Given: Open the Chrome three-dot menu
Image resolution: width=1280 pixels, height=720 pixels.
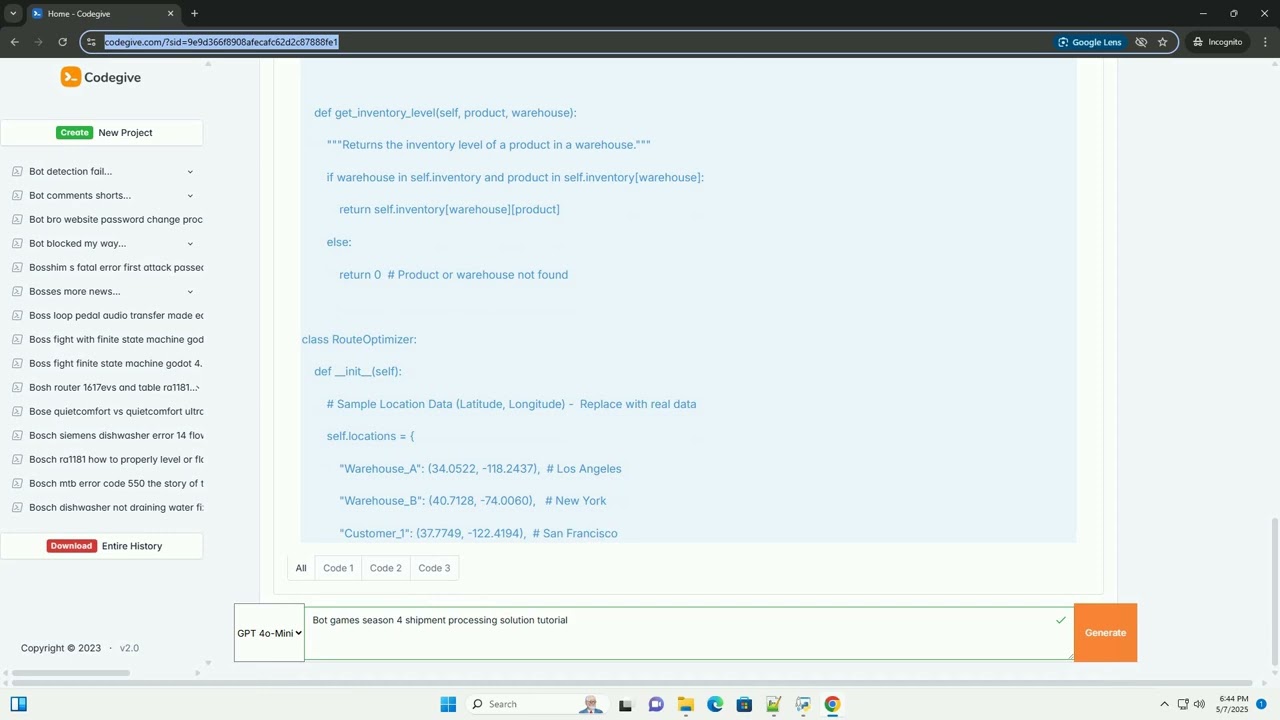Looking at the screenshot, I should pos(1266,42).
